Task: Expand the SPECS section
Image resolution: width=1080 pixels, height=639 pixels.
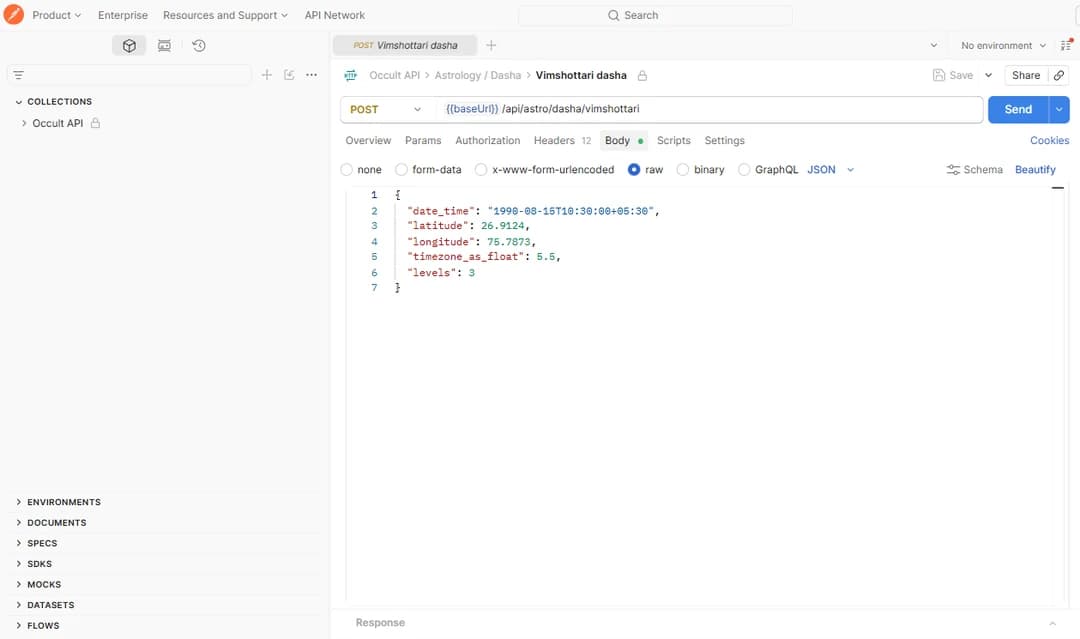Action: click(19, 543)
